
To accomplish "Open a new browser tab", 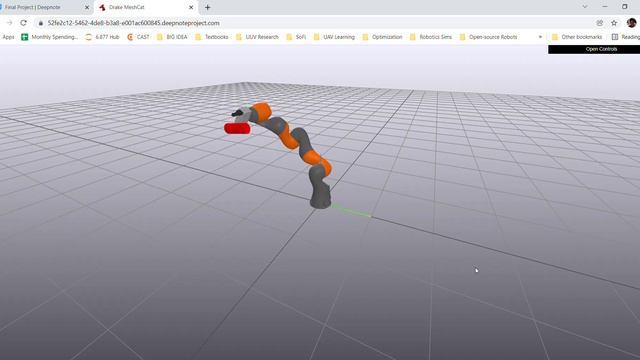I will pyautogui.click(x=208, y=7).
